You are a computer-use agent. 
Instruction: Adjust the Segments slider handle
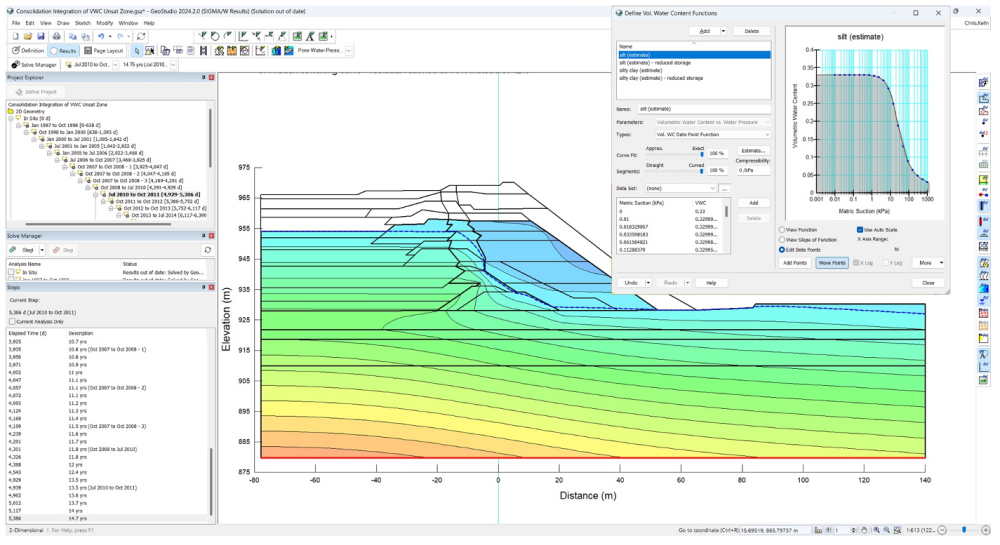(702, 171)
